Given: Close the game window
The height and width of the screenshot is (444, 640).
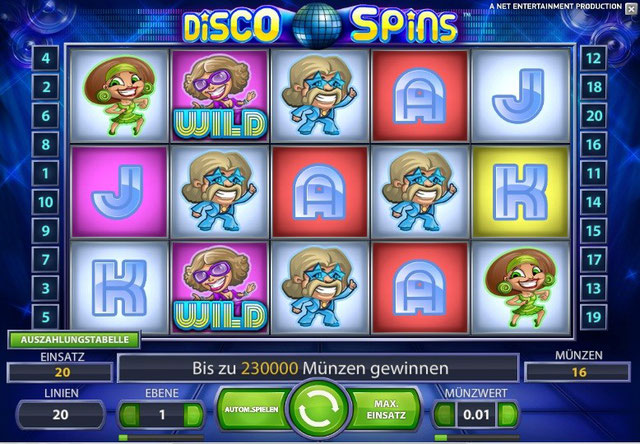Looking at the screenshot, I should [631, 9].
